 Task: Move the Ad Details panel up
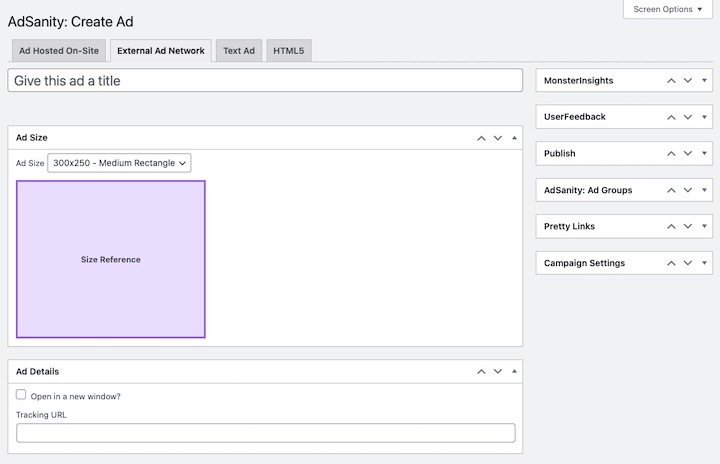pos(481,371)
